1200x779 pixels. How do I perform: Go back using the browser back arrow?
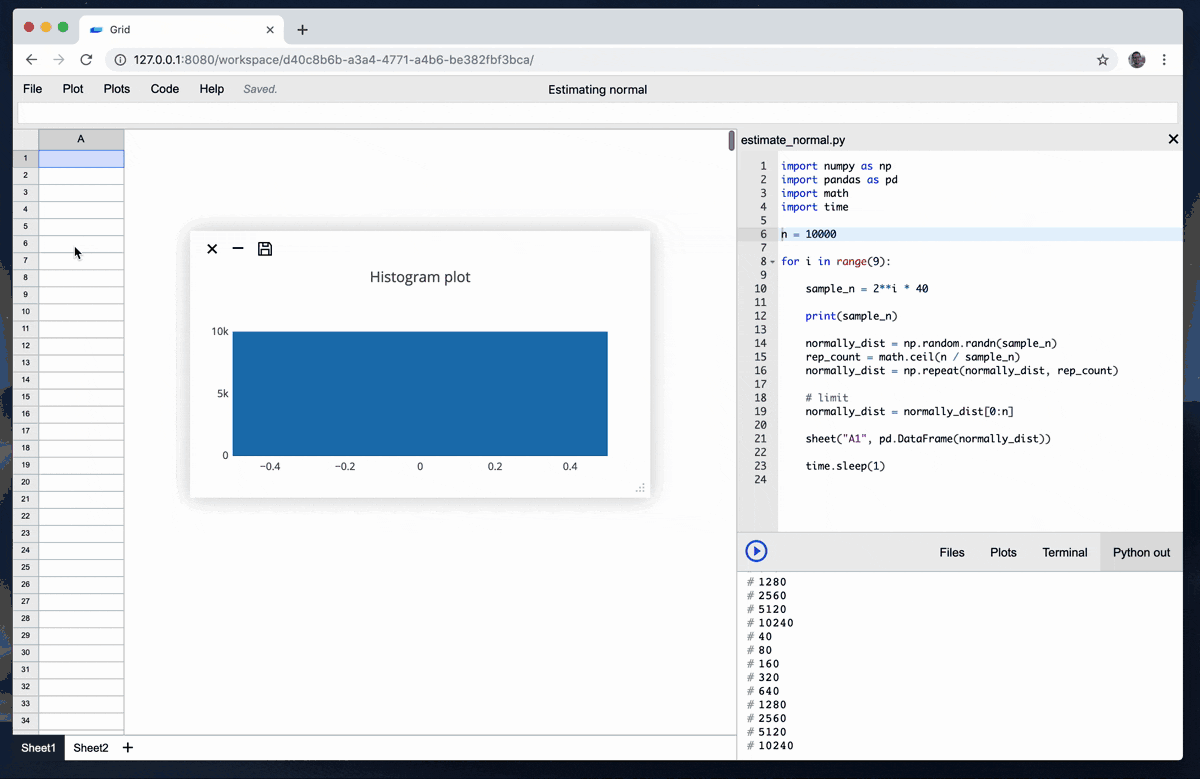point(31,60)
